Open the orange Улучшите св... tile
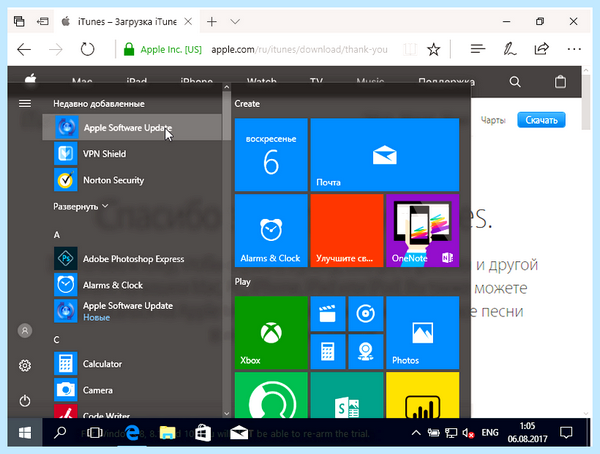The height and width of the screenshot is (454, 600). (x=347, y=230)
